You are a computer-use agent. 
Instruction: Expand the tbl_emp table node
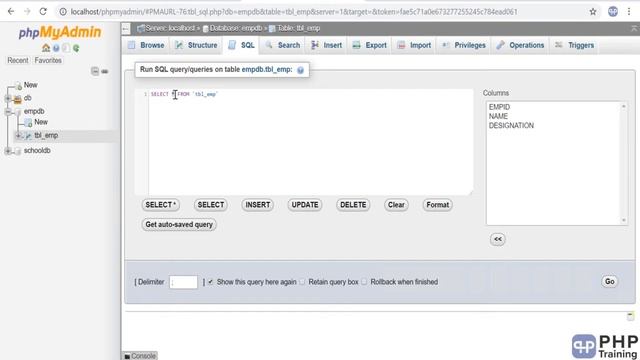point(18,136)
